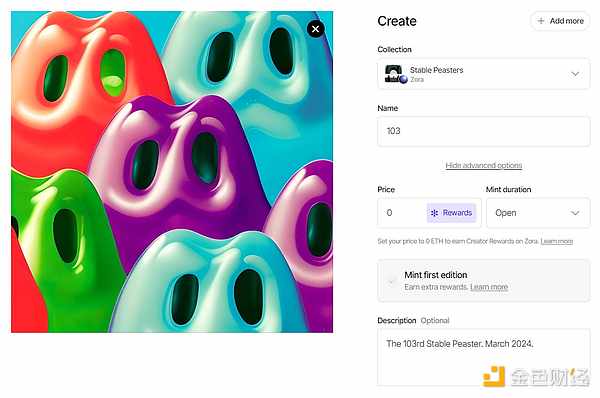The image size is (600, 398).
Task: Click the Stable Peasters collection avatar icon
Action: 393,73
